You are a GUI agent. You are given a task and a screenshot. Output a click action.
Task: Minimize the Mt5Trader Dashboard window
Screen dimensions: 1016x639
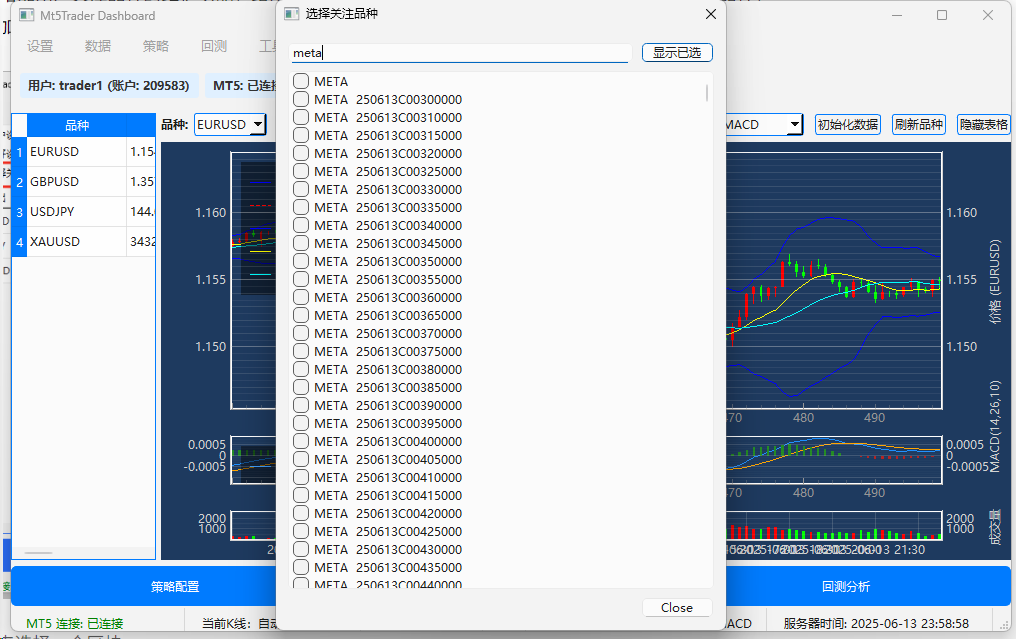897,15
